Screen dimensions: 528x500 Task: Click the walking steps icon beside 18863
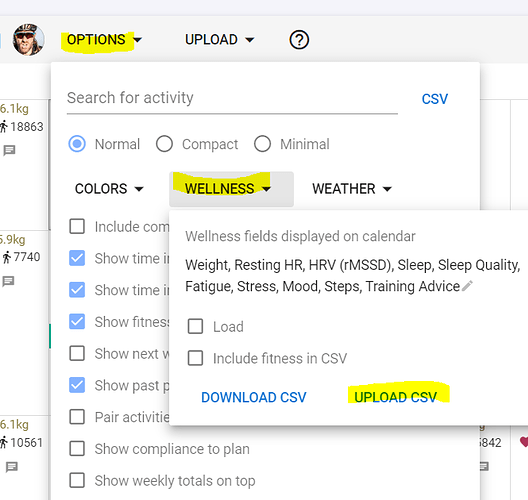[x=3, y=127]
